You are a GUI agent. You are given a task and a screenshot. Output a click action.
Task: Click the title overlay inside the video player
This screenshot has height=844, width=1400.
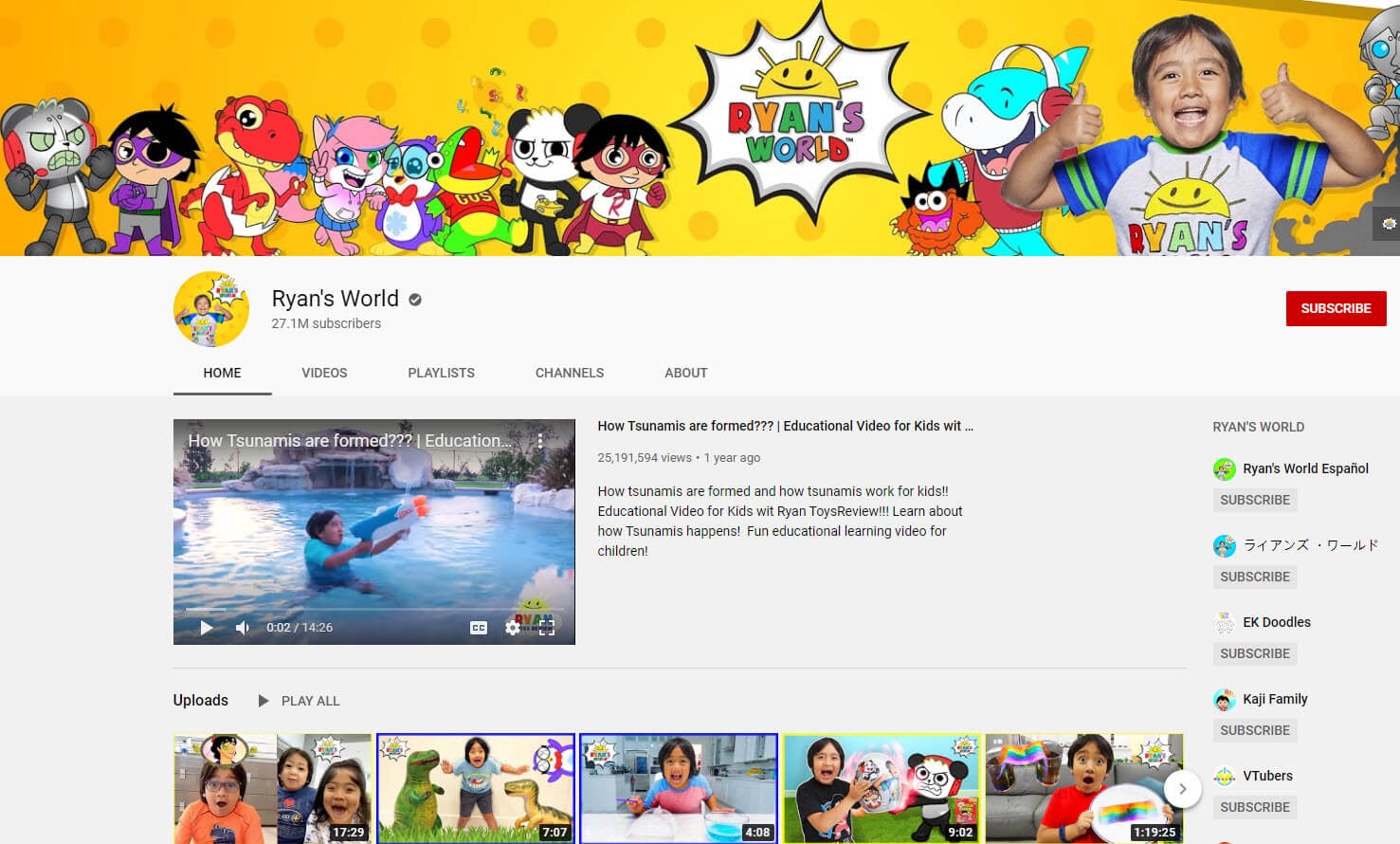350,441
